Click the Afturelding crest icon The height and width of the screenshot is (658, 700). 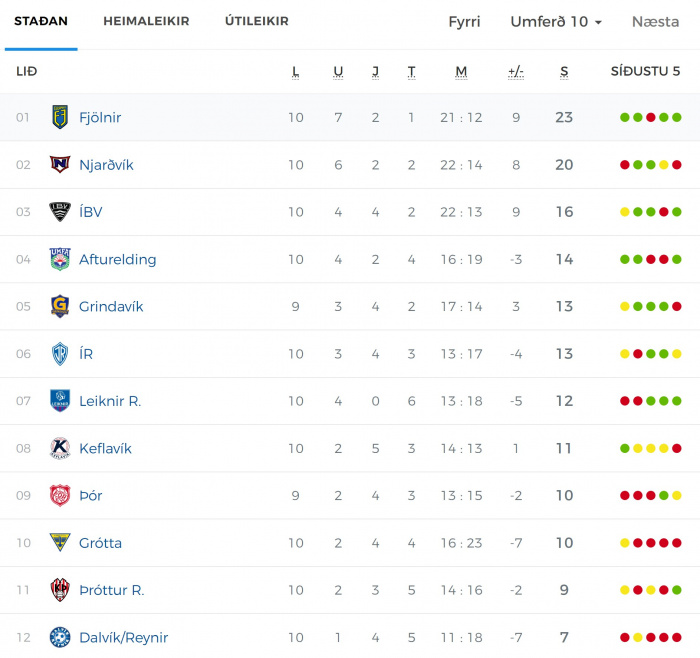pyautogui.click(x=60, y=259)
